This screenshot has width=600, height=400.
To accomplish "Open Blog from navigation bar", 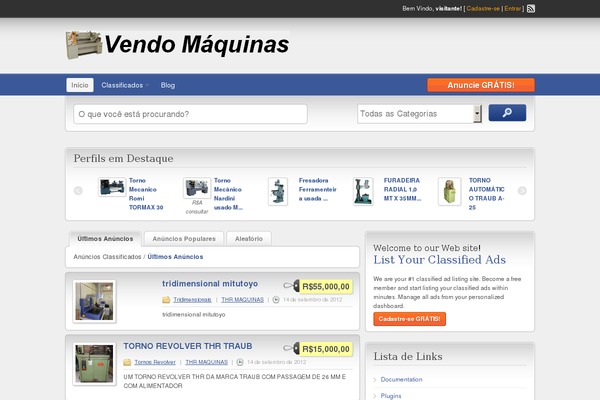I will pyautogui.click(x=168, y=85).
